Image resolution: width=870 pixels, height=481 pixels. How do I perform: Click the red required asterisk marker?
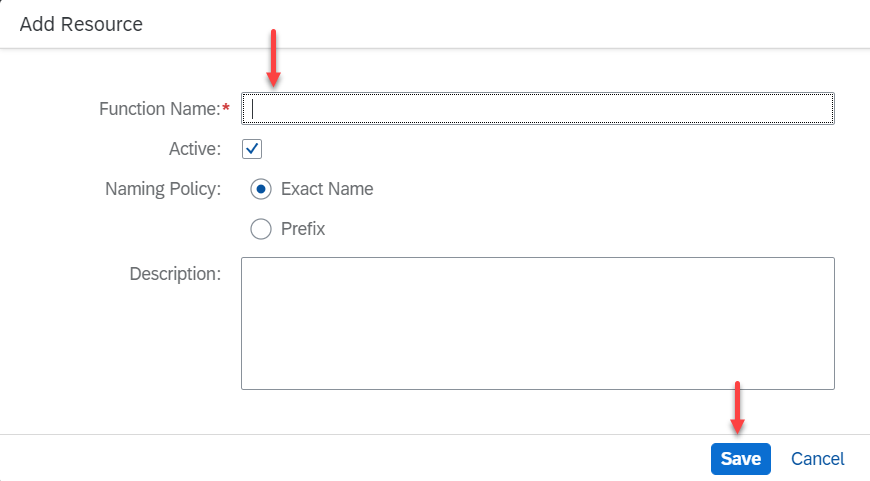pyautogui.click(x=226, y=107)
